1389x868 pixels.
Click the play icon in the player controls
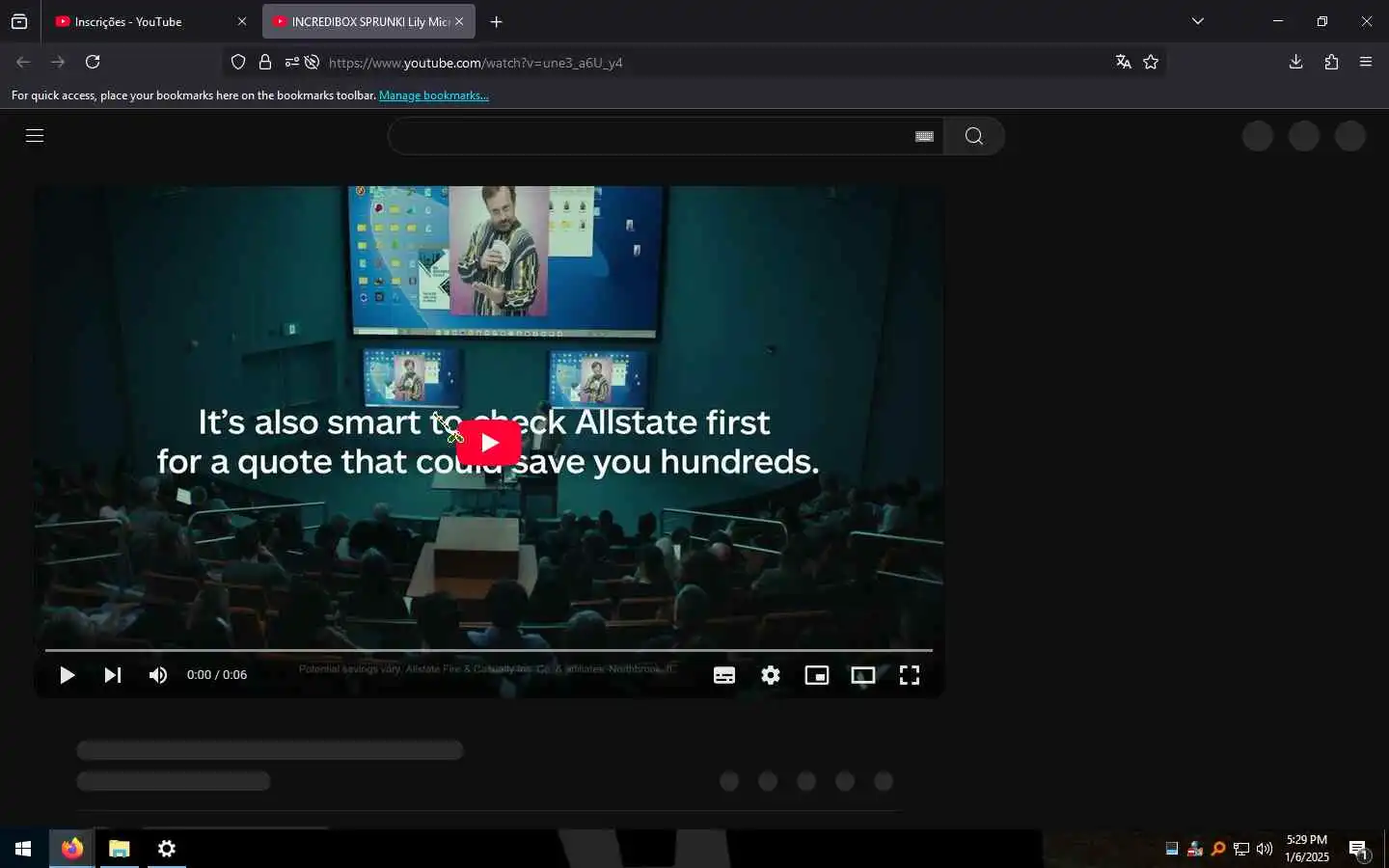click(67, 675)
